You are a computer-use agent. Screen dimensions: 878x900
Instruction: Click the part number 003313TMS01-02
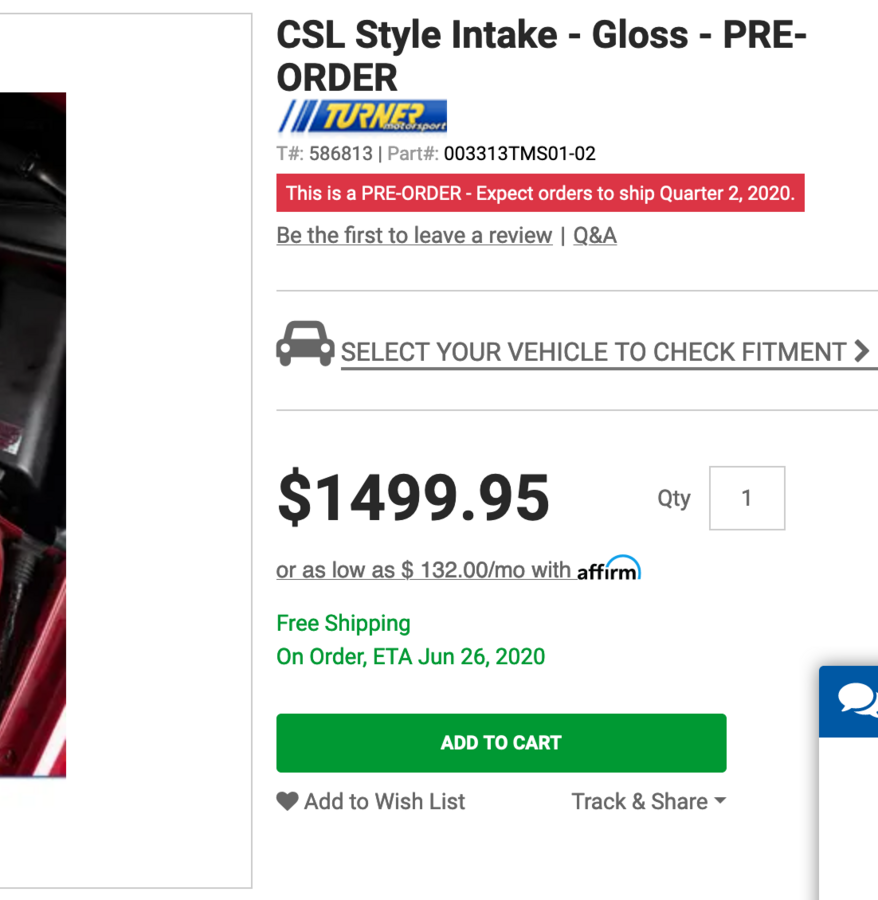pos(519,154)
